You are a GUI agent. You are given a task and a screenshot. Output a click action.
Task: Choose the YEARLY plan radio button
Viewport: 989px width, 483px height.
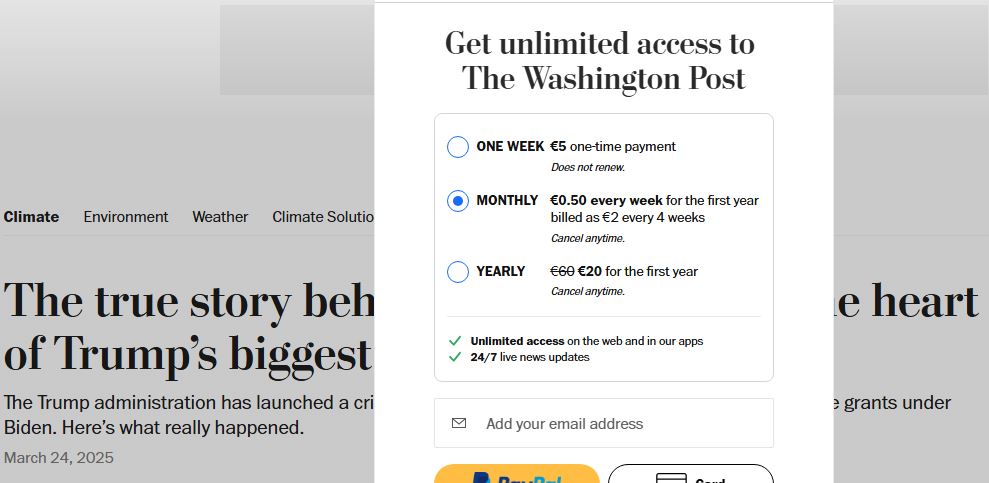pos(458,272)
